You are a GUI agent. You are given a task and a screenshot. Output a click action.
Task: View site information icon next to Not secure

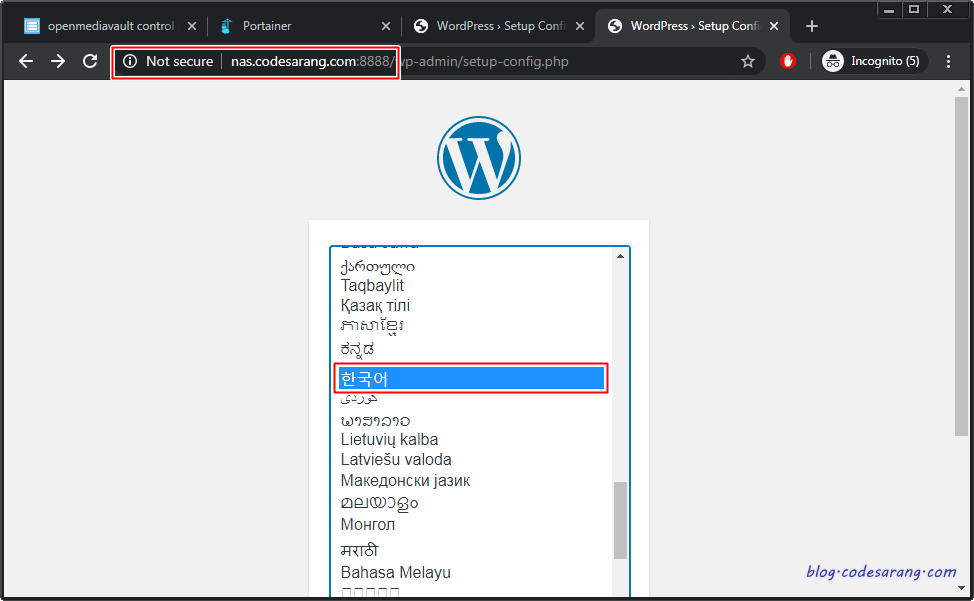click(130, 61)
